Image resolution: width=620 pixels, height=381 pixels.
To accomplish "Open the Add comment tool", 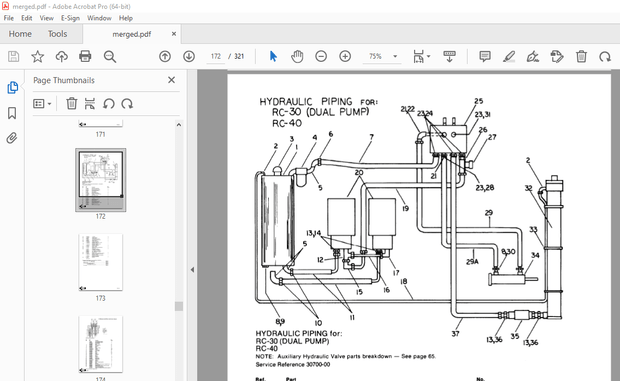I will click(x=485, y=57).
